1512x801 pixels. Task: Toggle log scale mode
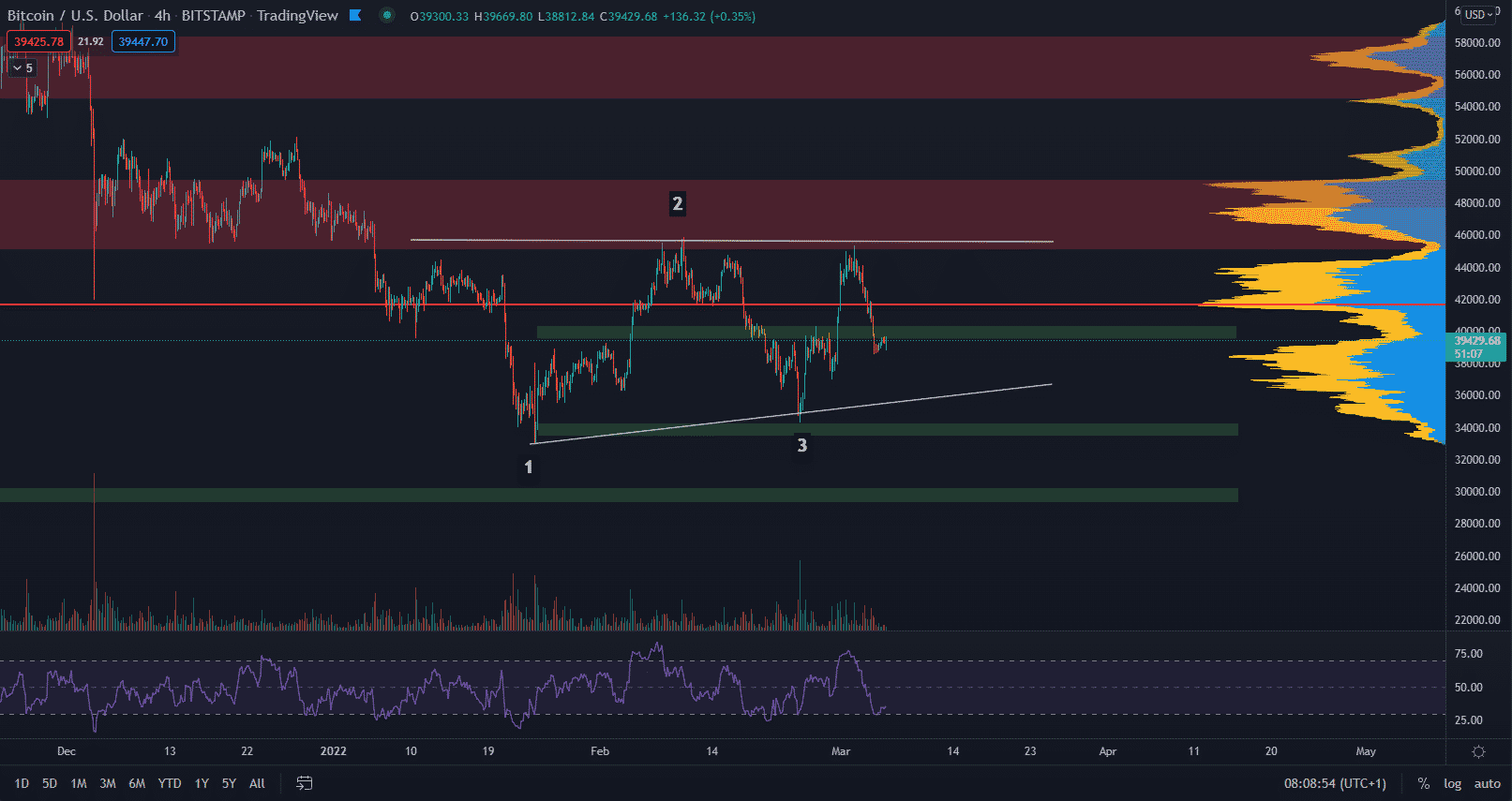[x=1452, y=783]
